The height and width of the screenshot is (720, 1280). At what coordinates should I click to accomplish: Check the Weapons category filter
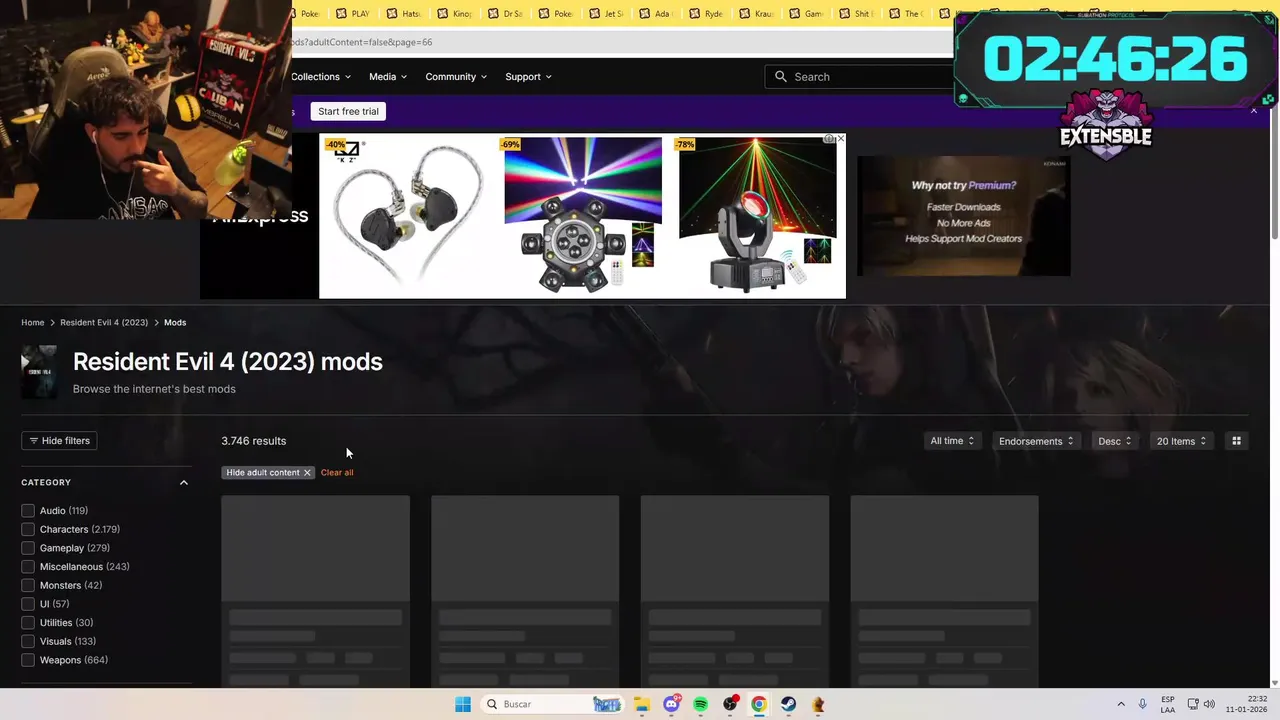click(x=28, y=660)
